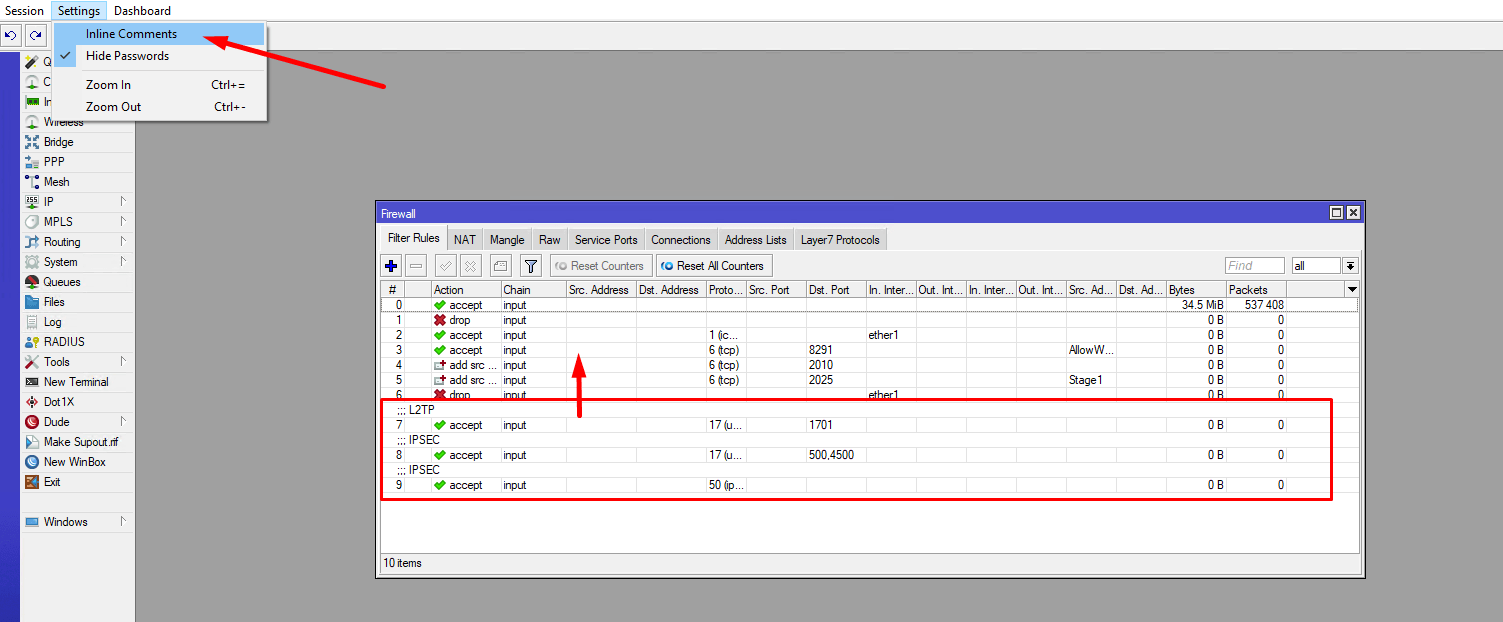Click the enable (checkmark) icon in Firewall toolbar
1503x622 pixels.
click(446, 266)
